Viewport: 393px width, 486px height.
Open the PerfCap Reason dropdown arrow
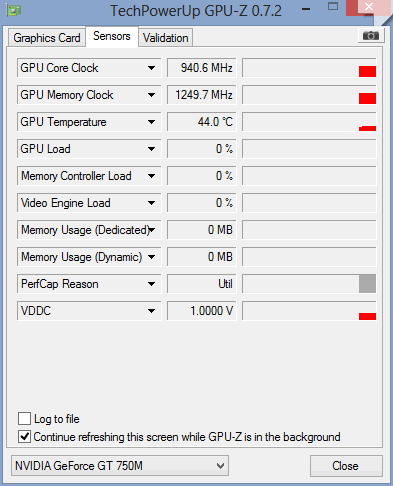coord(151,284)
